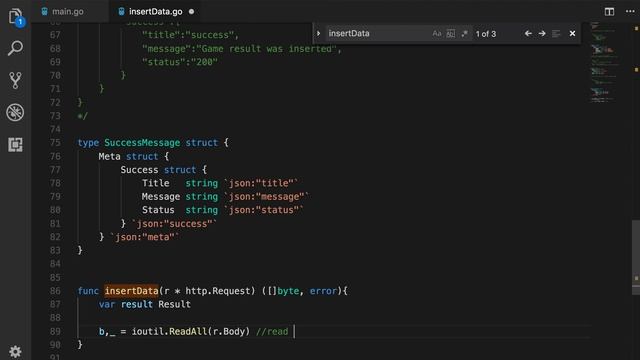Click 'var result Result' declaration
Screen dimensions: 640x360
pyautogui.click(x=144, y=304)
